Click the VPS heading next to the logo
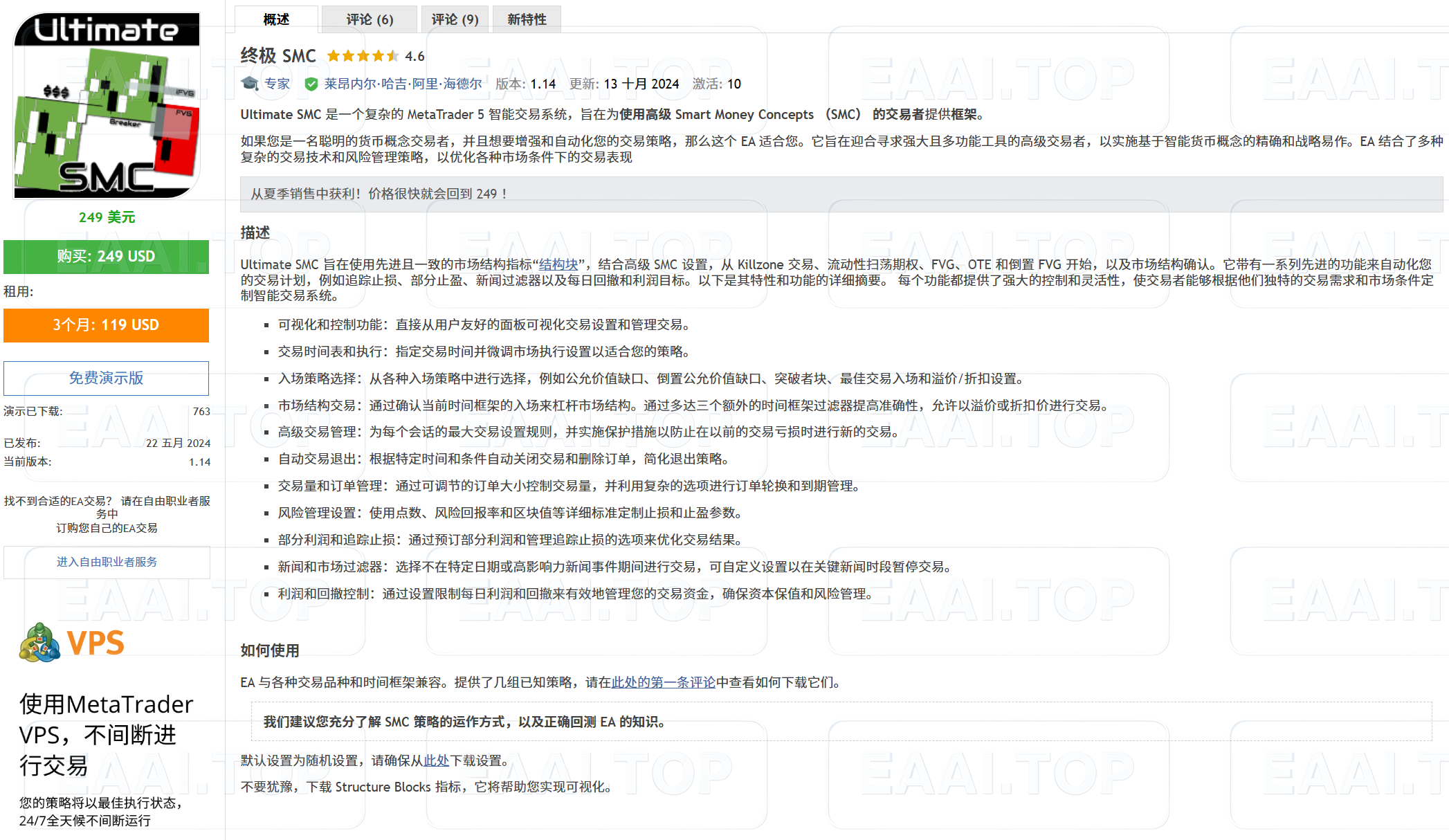Image resolution: width=1449 pixels, height=840 pixels. coord(97,643)
